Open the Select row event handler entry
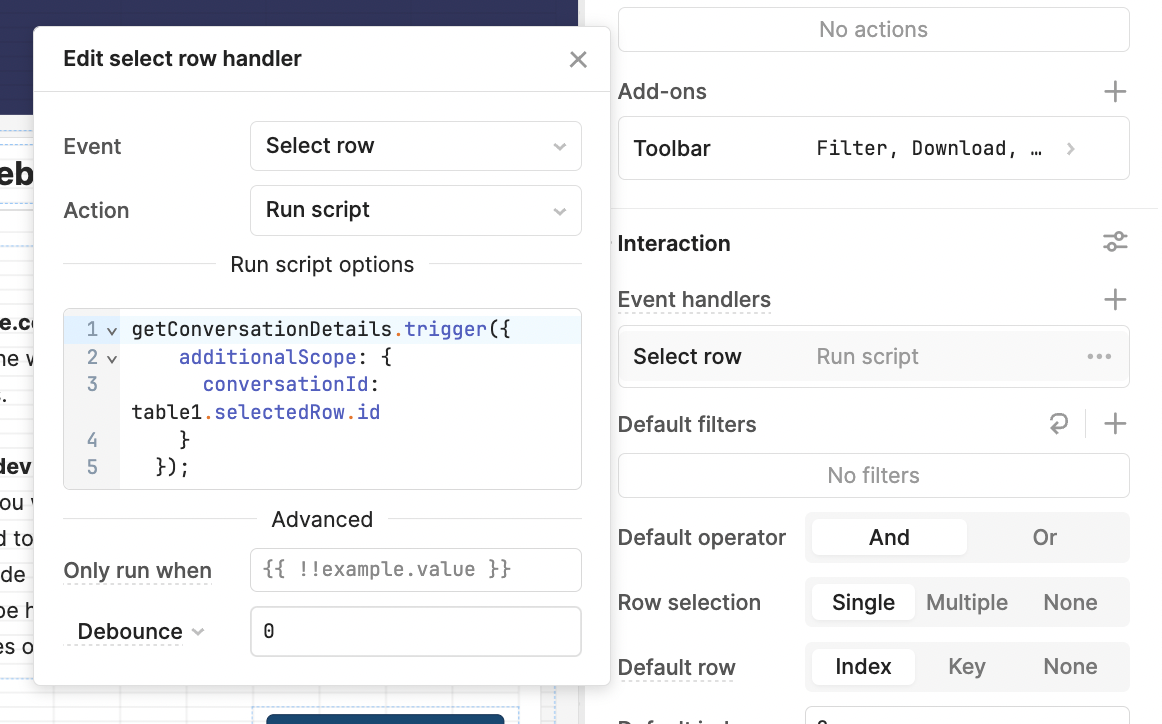Image resolution: width=1162 pixels, height=724 pixels. [874, 356]
